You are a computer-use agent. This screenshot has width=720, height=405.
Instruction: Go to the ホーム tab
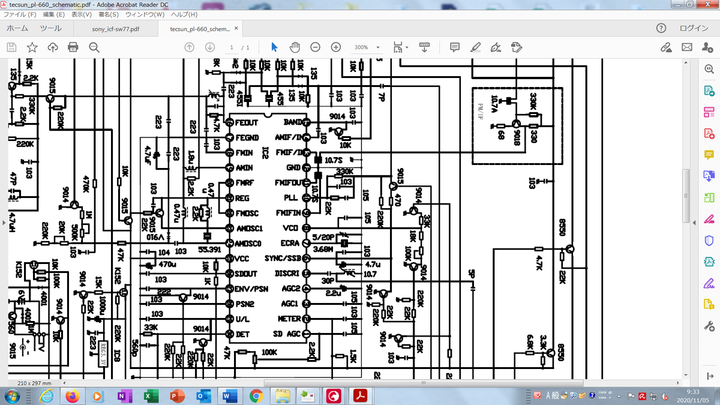click(17, 29)
